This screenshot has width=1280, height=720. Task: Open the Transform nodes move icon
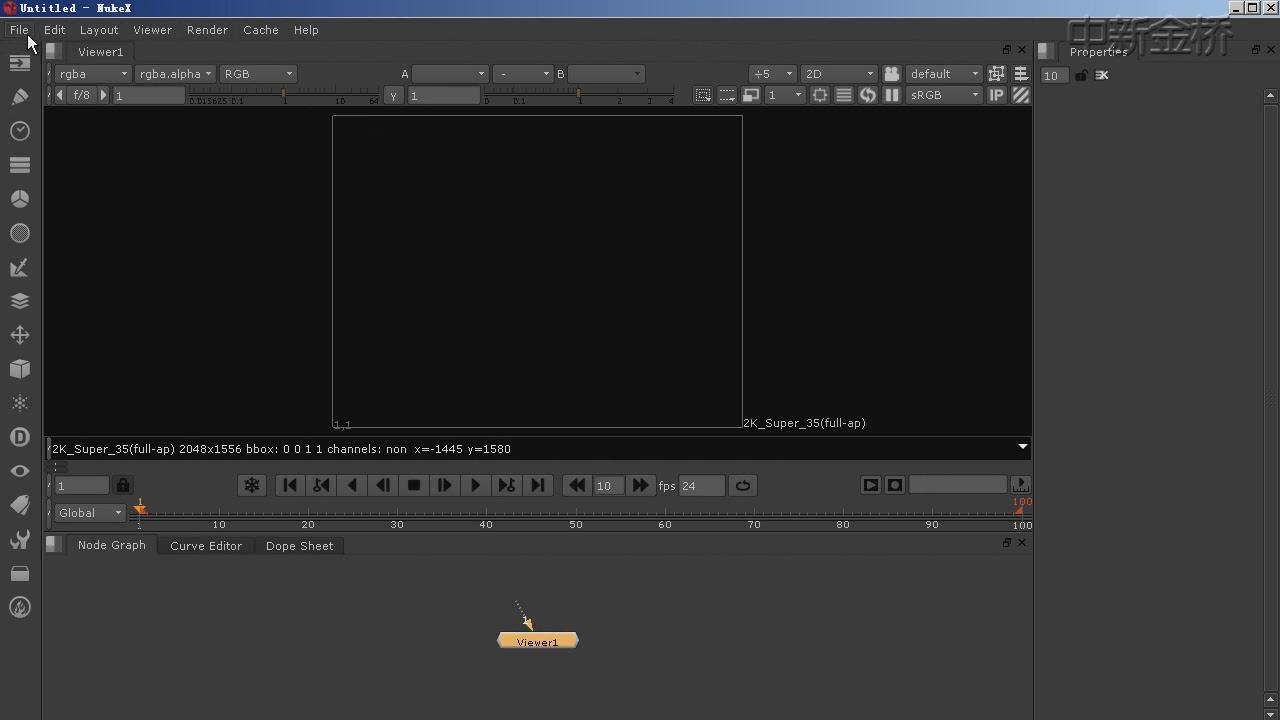[x=20, y=335]
